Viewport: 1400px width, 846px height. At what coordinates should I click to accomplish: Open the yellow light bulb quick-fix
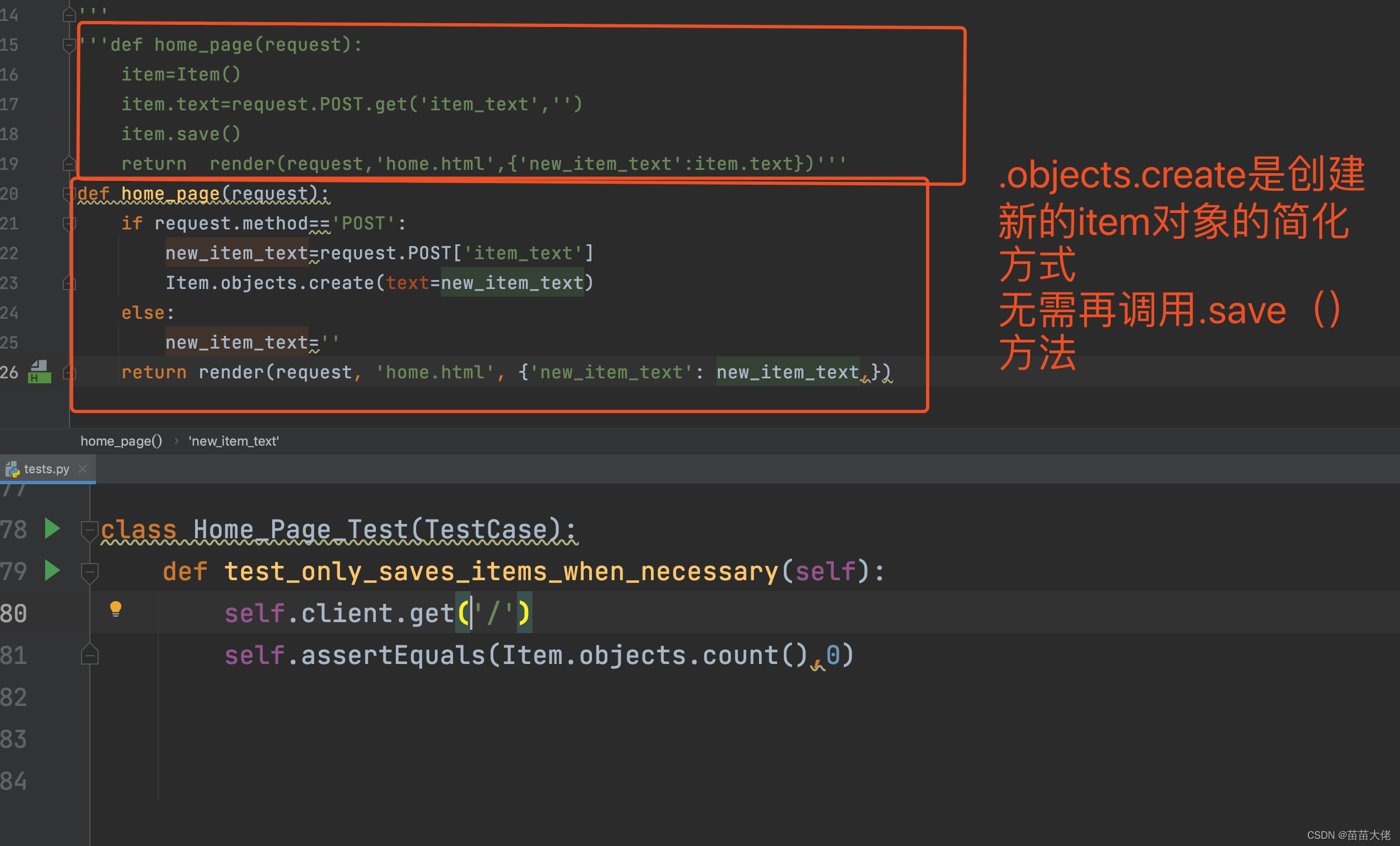(x=115, y=609)
